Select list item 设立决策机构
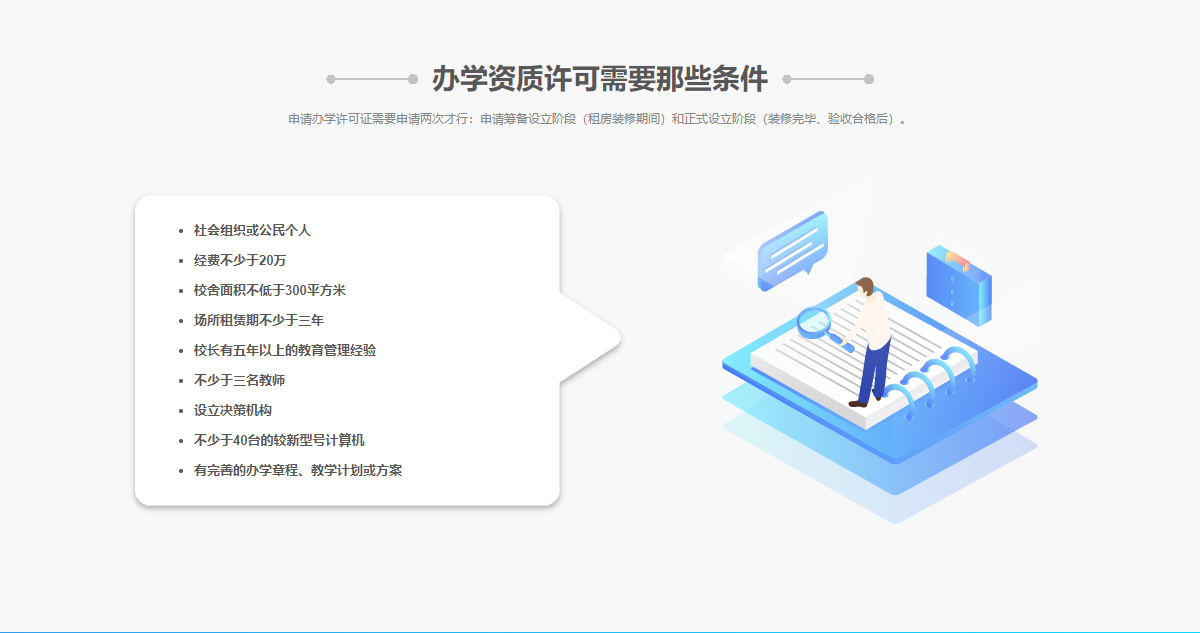This screenshot has height=633, width=1200. pyautogui.click(x=233, y=410)
